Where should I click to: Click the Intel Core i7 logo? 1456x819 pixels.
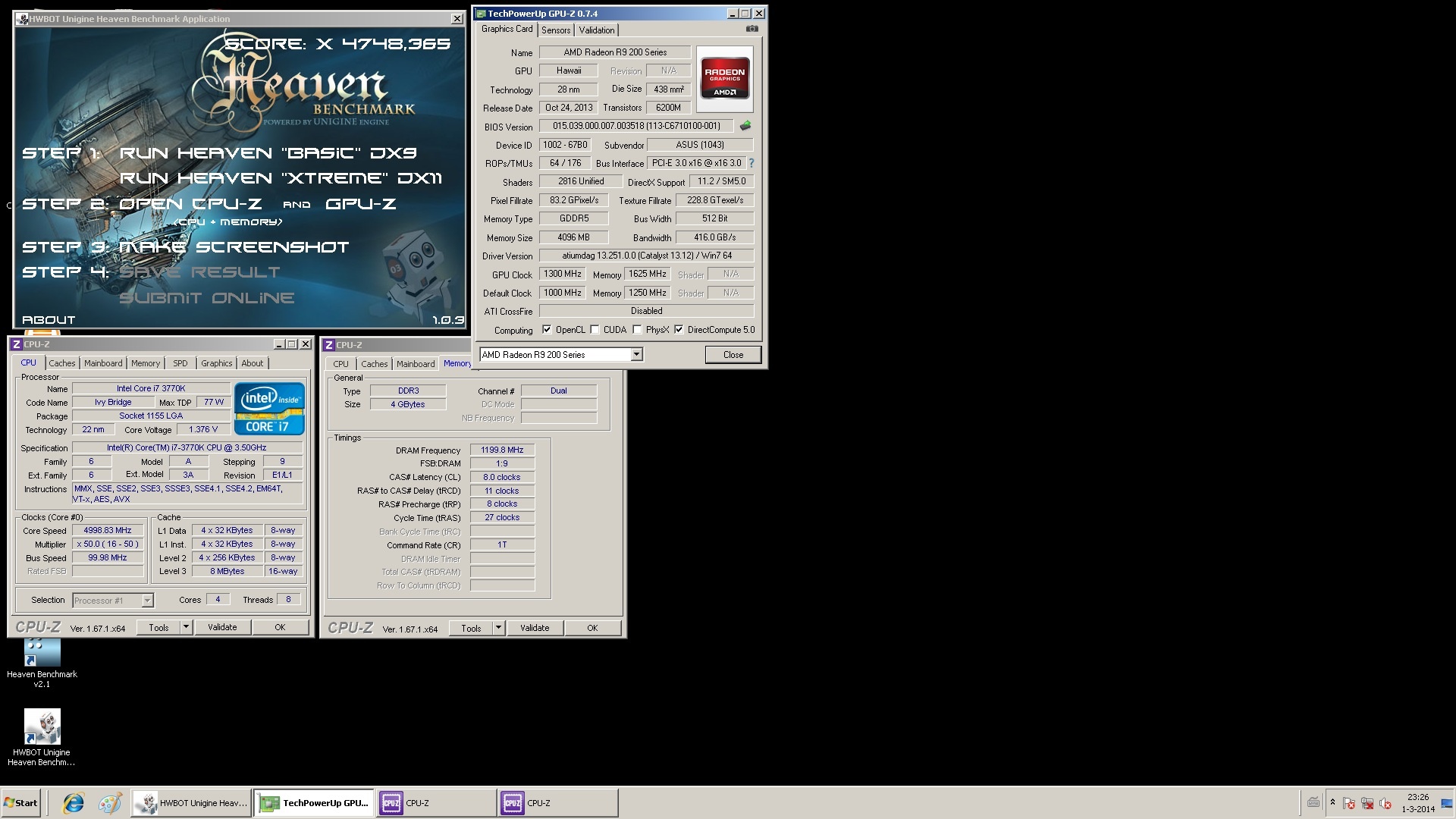point(269,409)
